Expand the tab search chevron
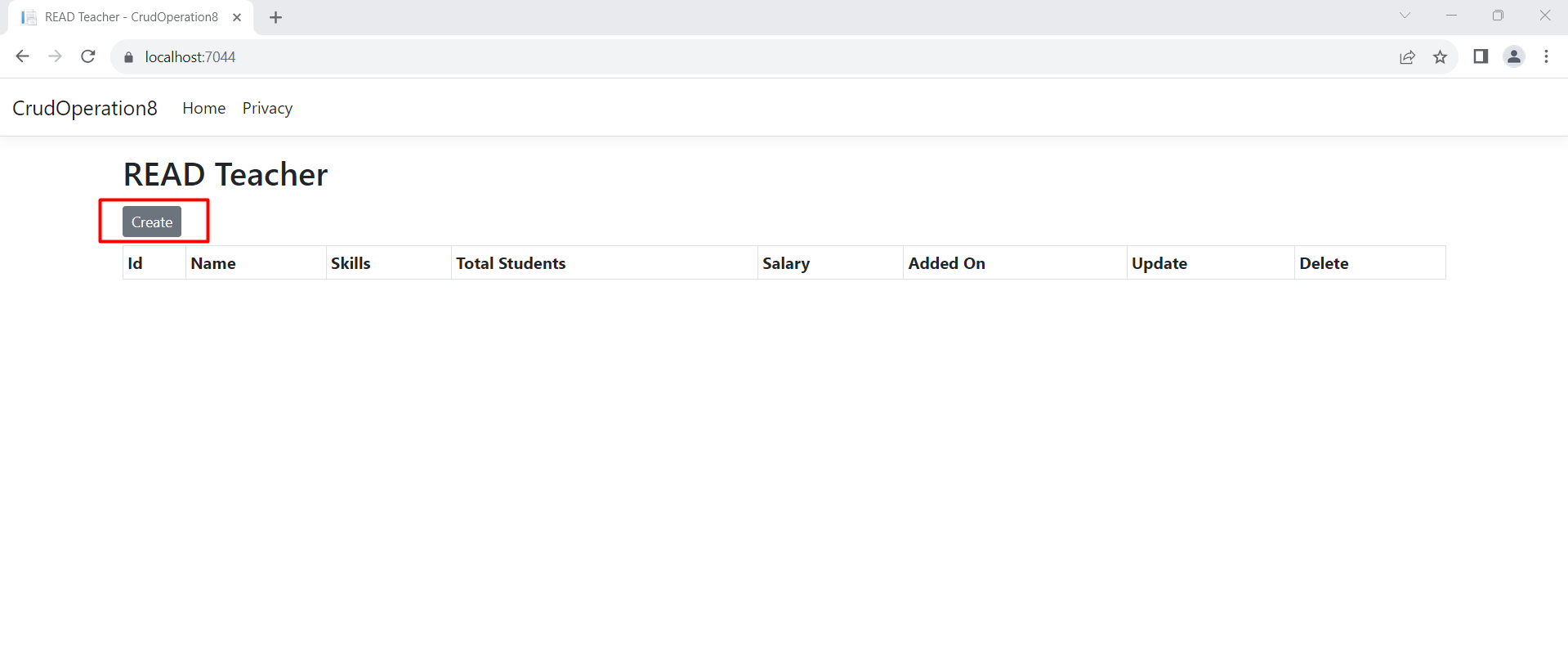 point(1405,16)
